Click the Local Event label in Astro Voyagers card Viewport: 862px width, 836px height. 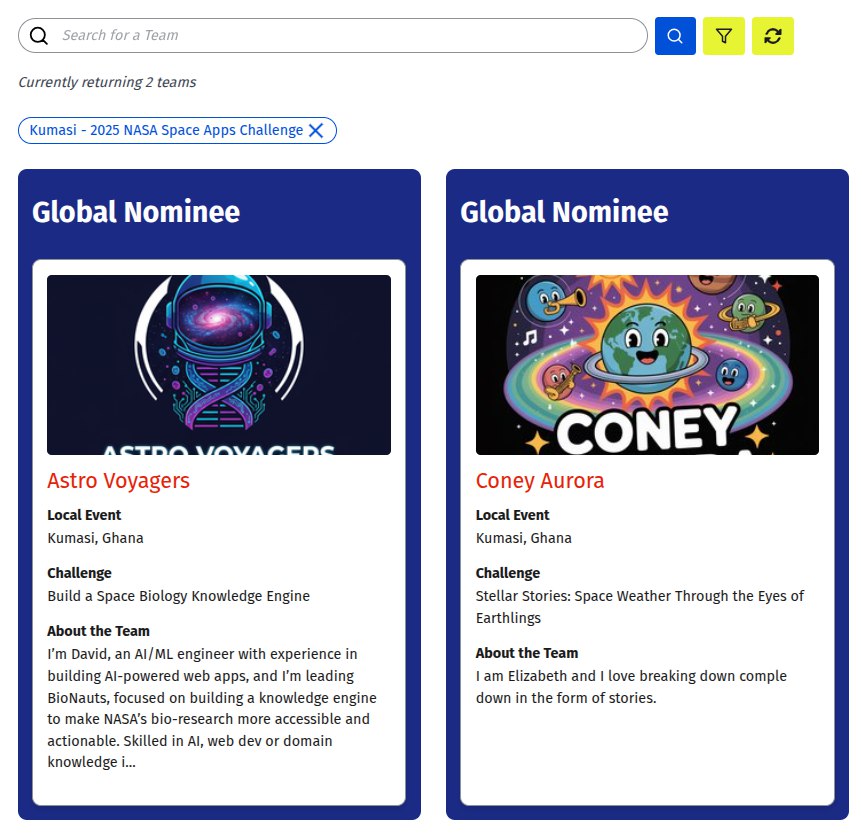pos(84,515)
